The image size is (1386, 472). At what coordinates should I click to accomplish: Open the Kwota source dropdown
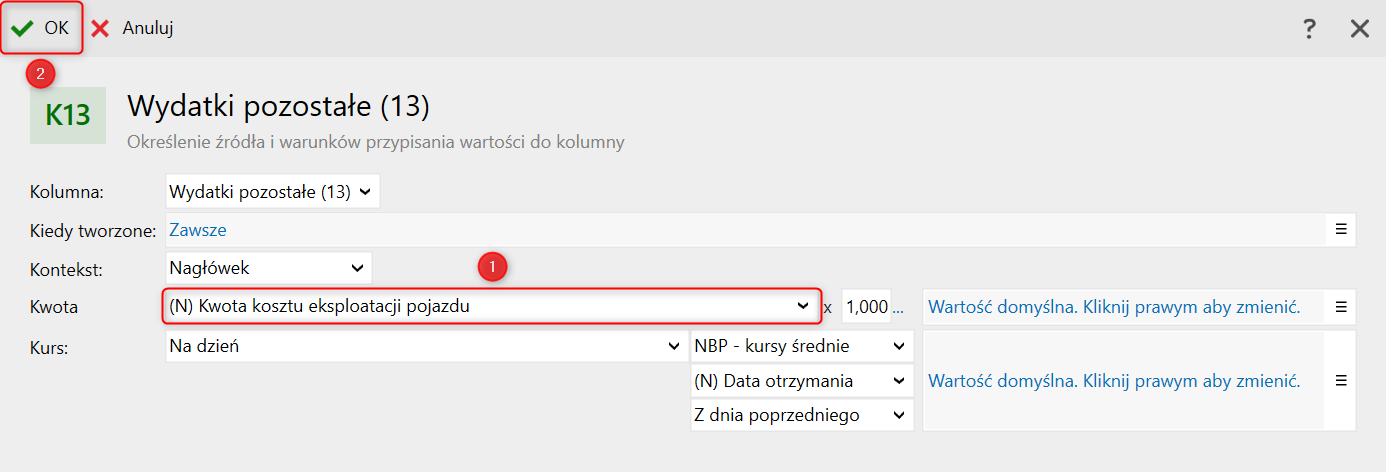[490, 306]
